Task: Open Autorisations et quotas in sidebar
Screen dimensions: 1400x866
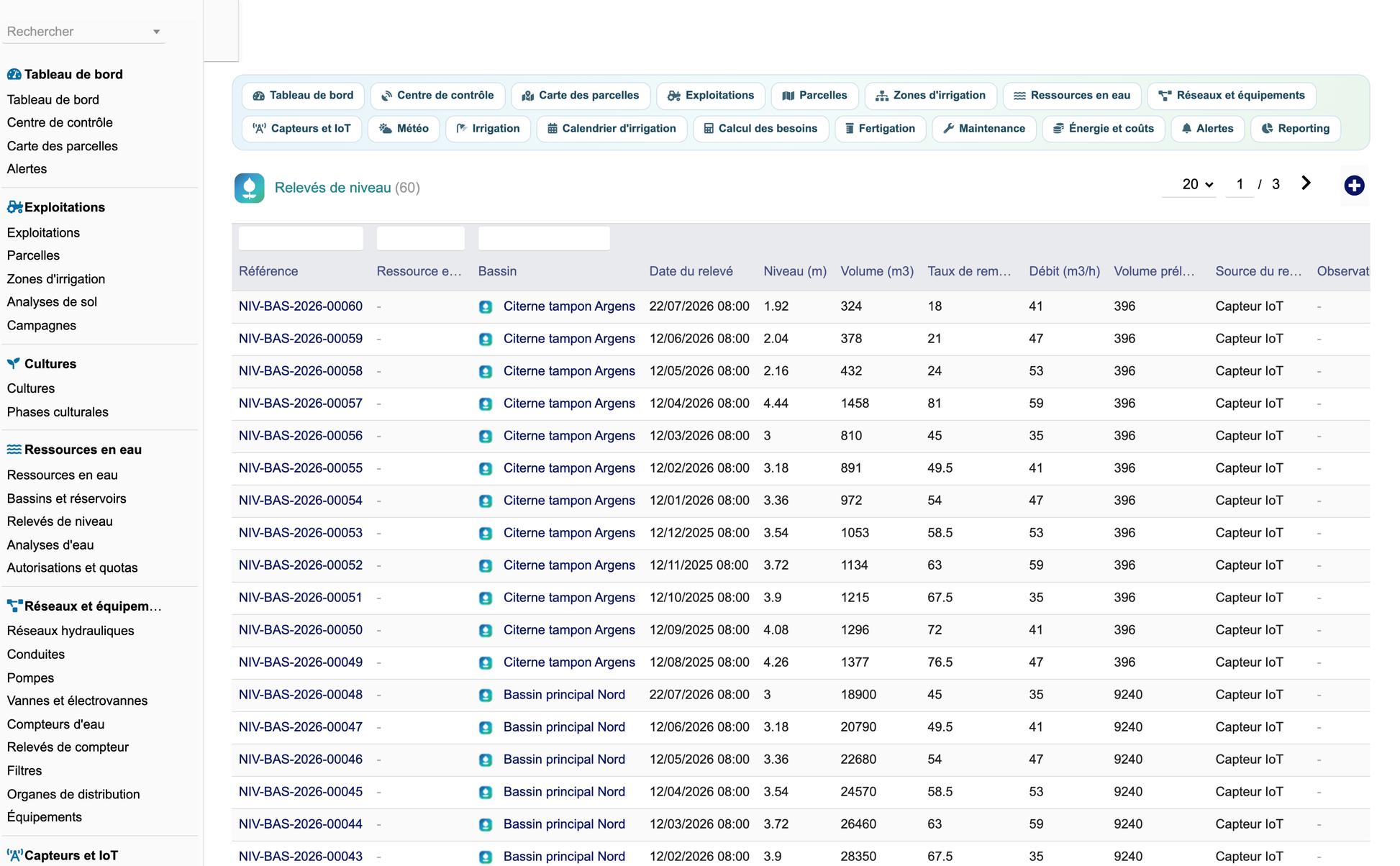Action: (72, 568)
